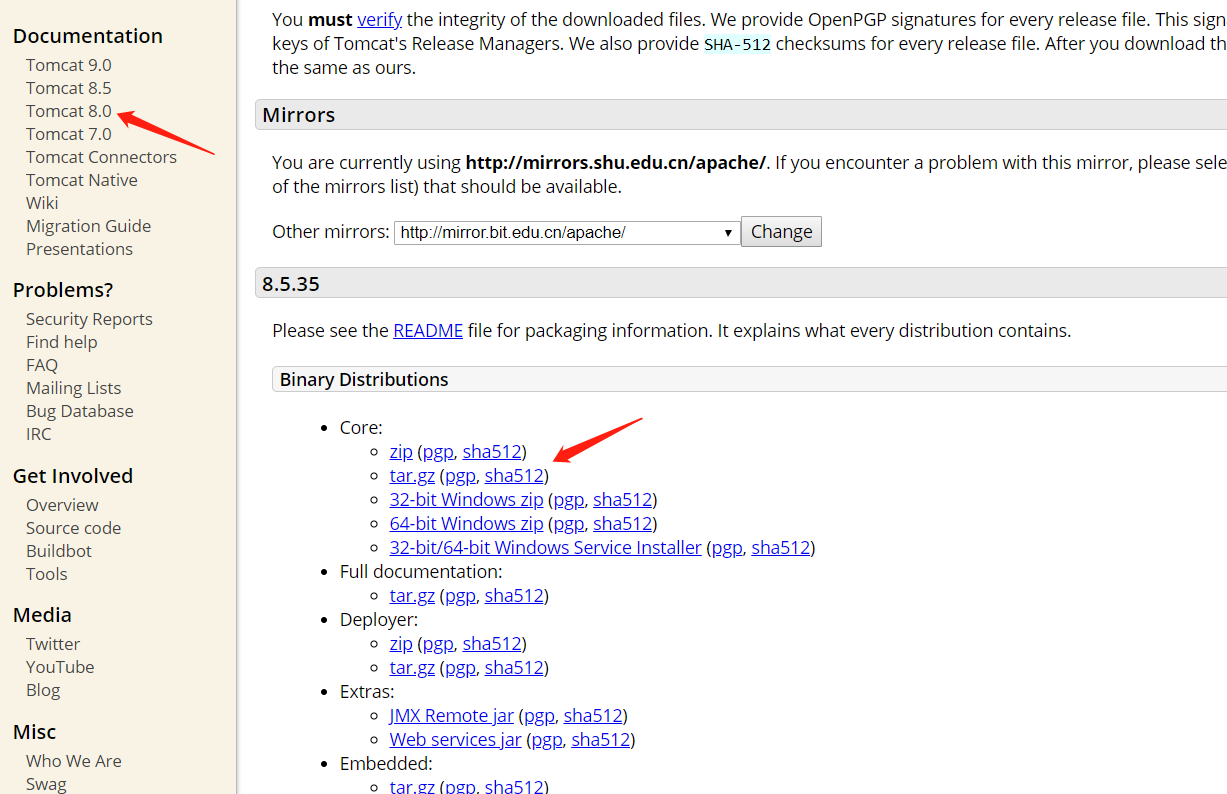Viewport: 1227px width, 794px height.
Task: Open Tomcat 9.0 documentation link
Action: point(69,65)
